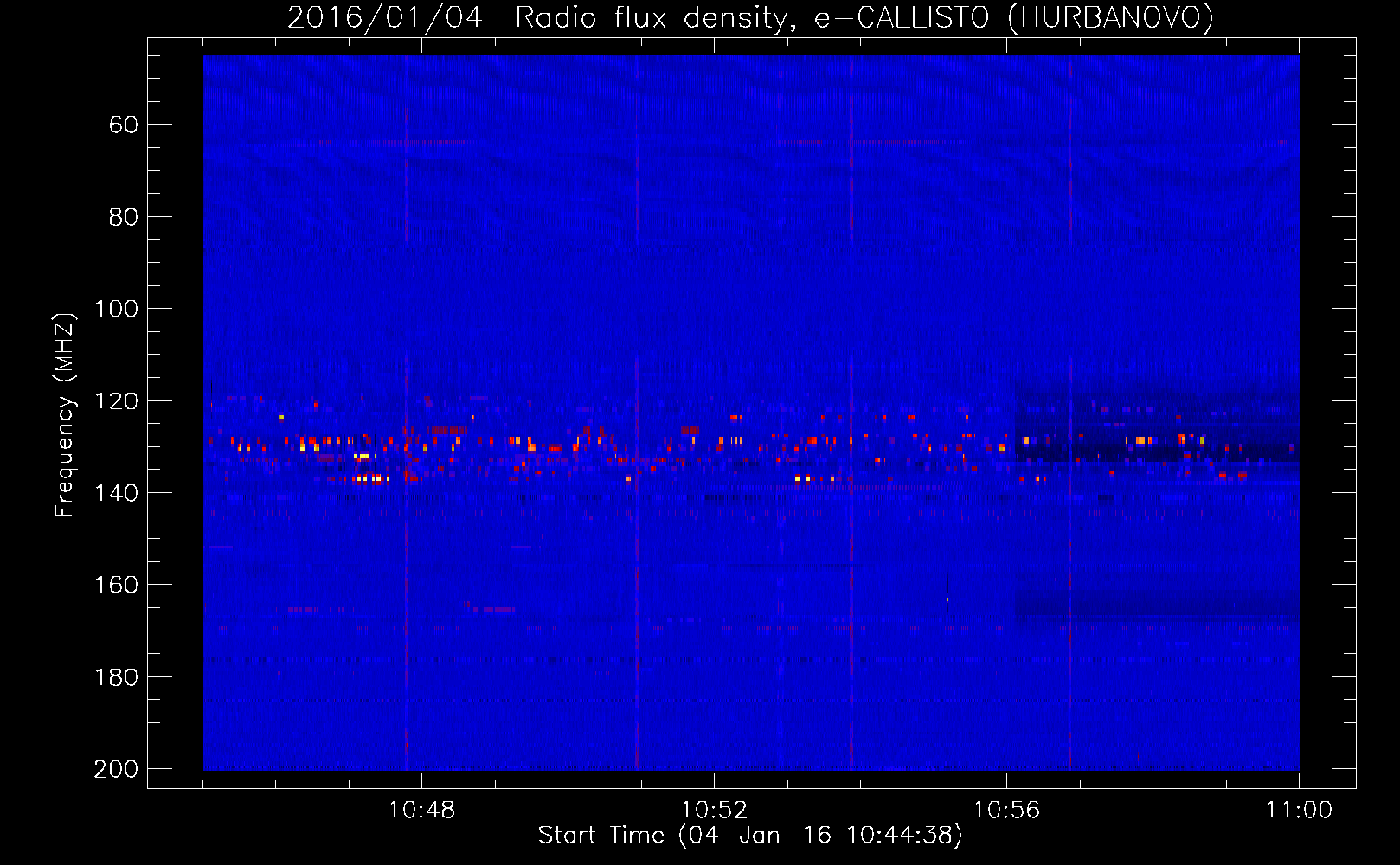Viewport: 1400px width, 865px height.
Task: Click the 140 MHz frequency label
Action: [x=117, y=493]
